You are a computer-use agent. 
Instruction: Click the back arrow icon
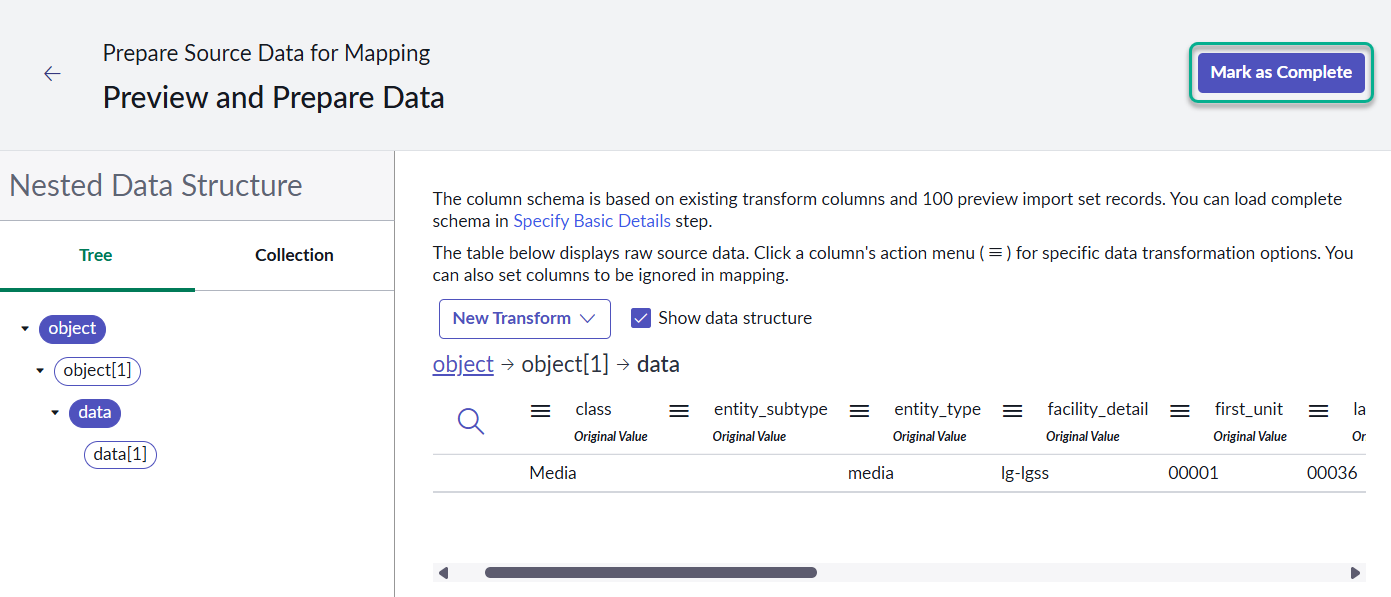click(52, 73)
